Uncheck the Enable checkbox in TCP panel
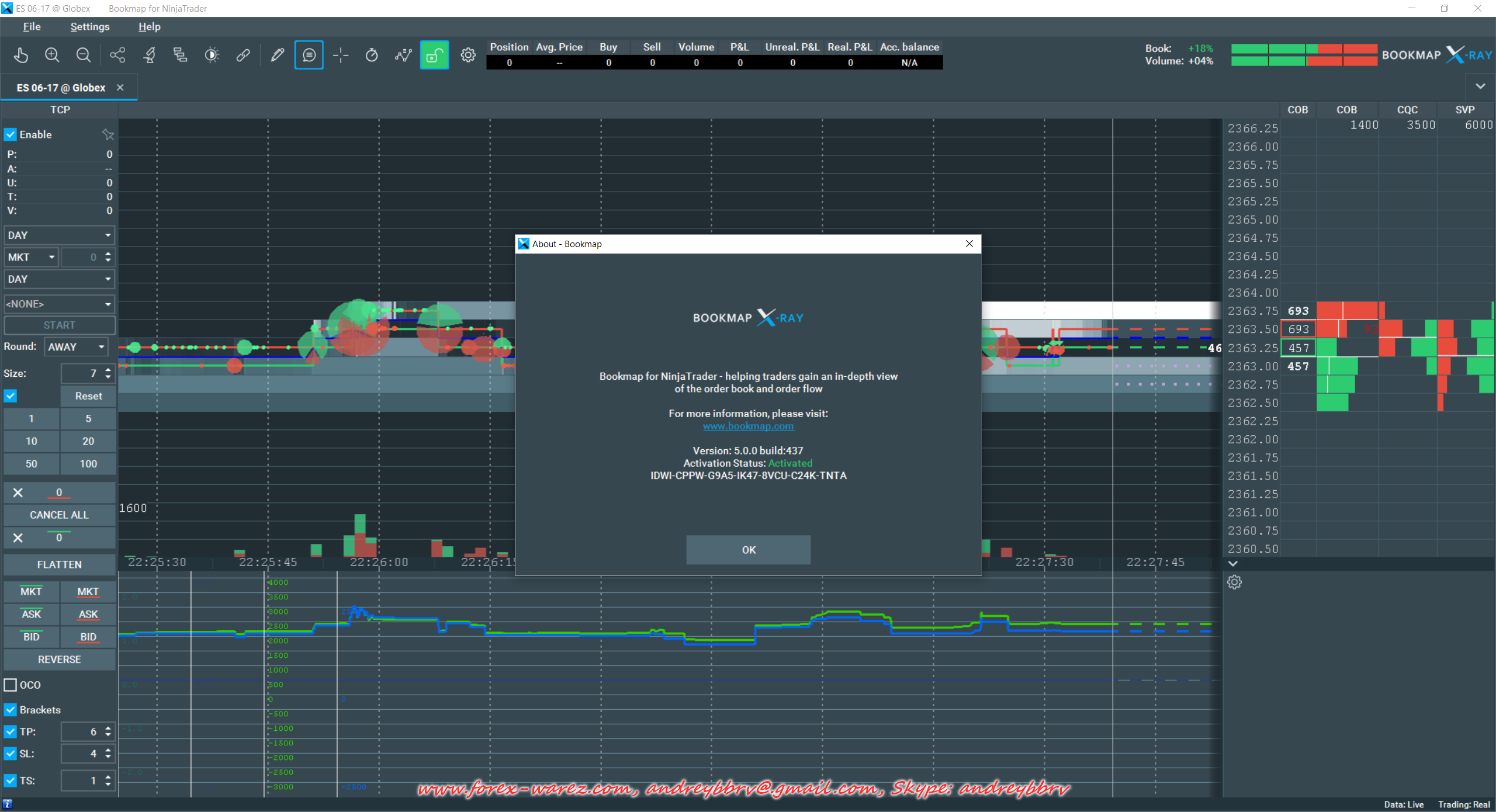 click(11, 134)
